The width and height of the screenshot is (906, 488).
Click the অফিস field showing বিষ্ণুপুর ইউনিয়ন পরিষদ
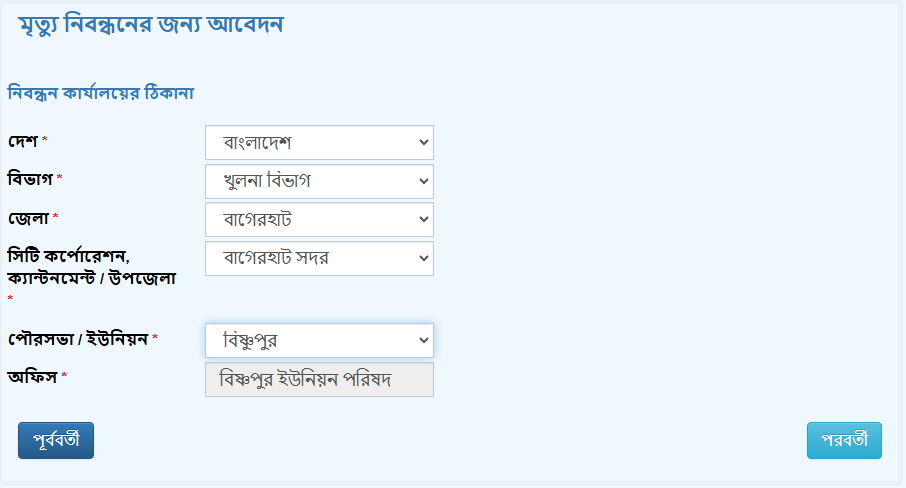pos(319,379)
